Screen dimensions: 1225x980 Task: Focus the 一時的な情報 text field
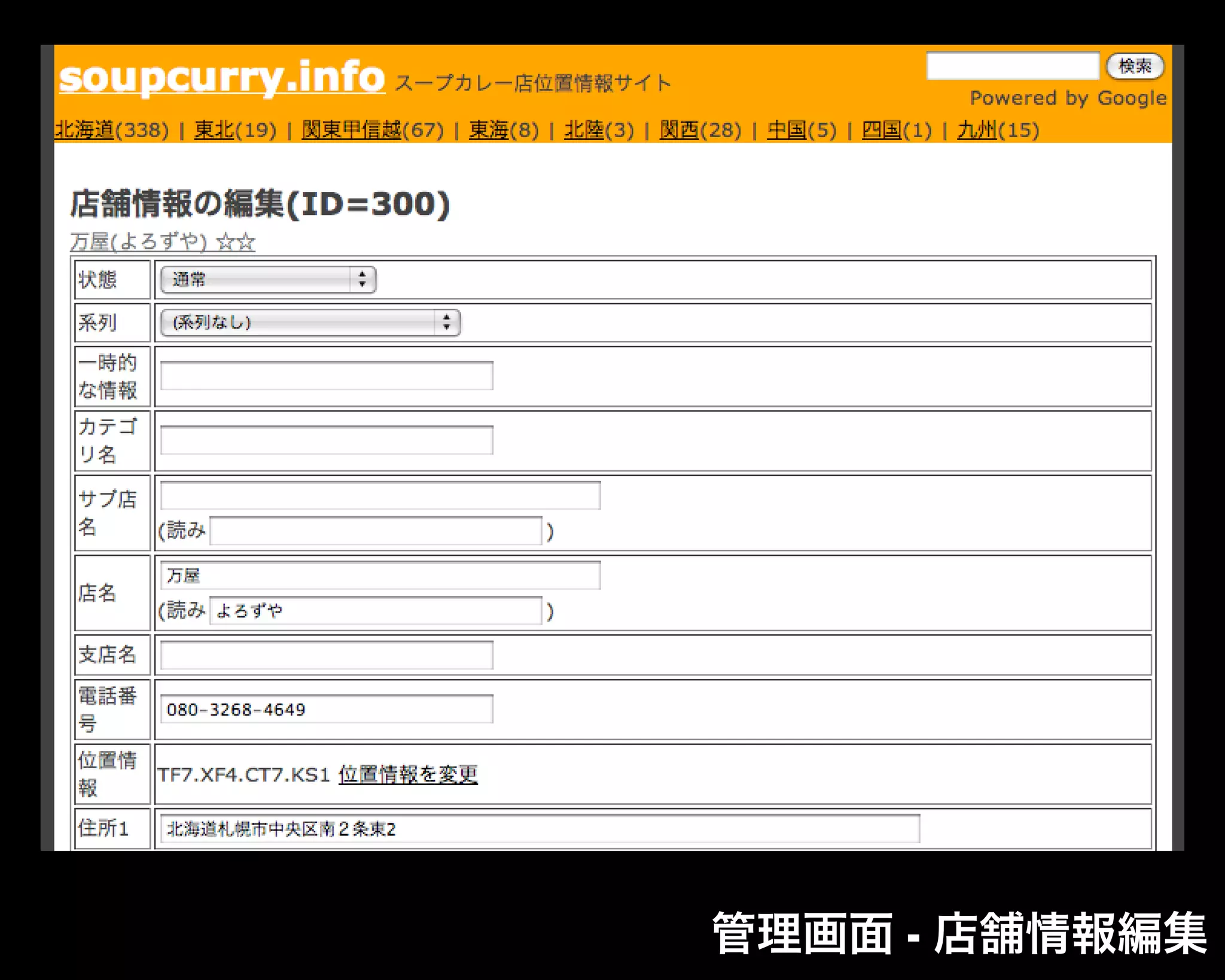327,376
